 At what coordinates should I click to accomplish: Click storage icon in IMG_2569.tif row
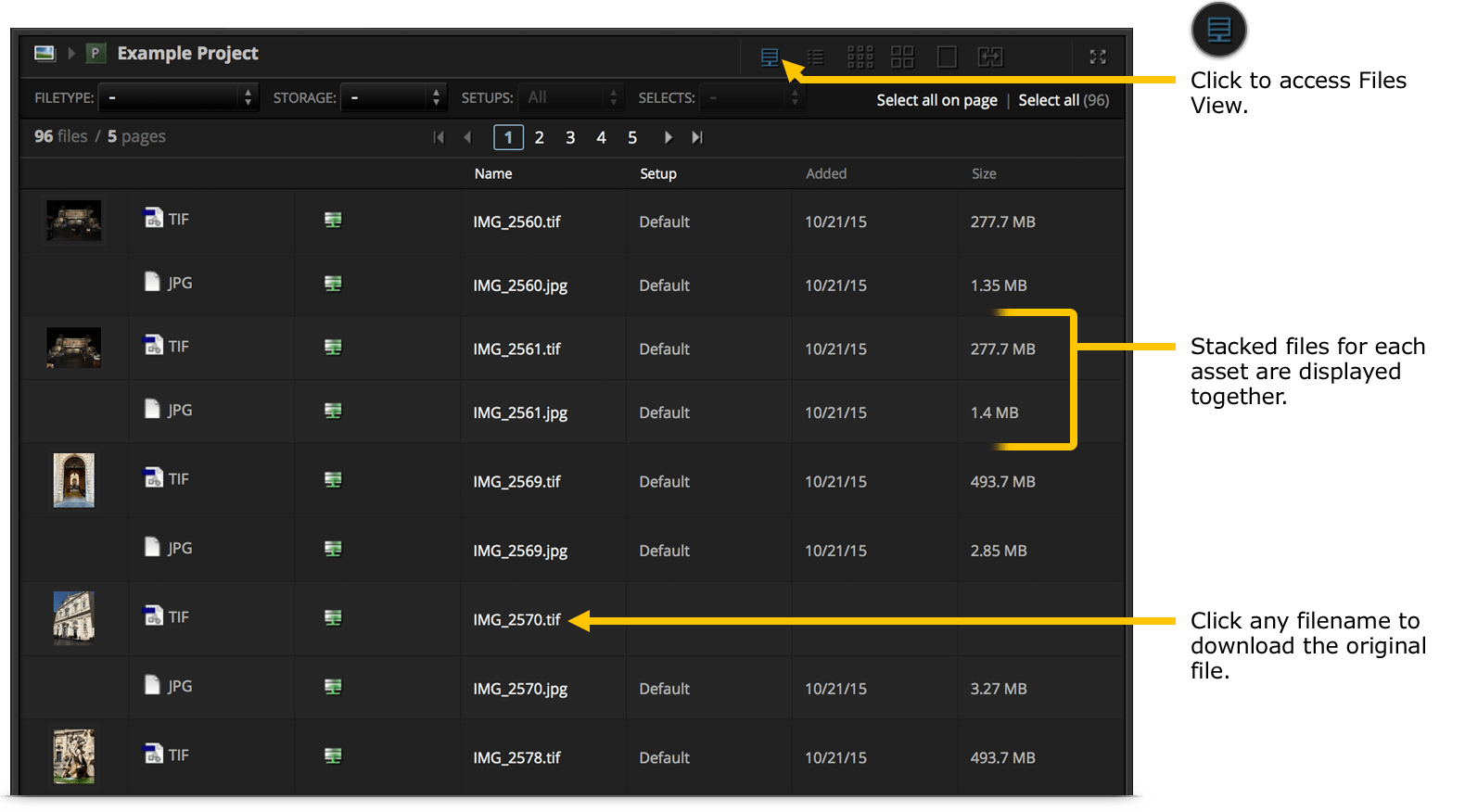333,479
